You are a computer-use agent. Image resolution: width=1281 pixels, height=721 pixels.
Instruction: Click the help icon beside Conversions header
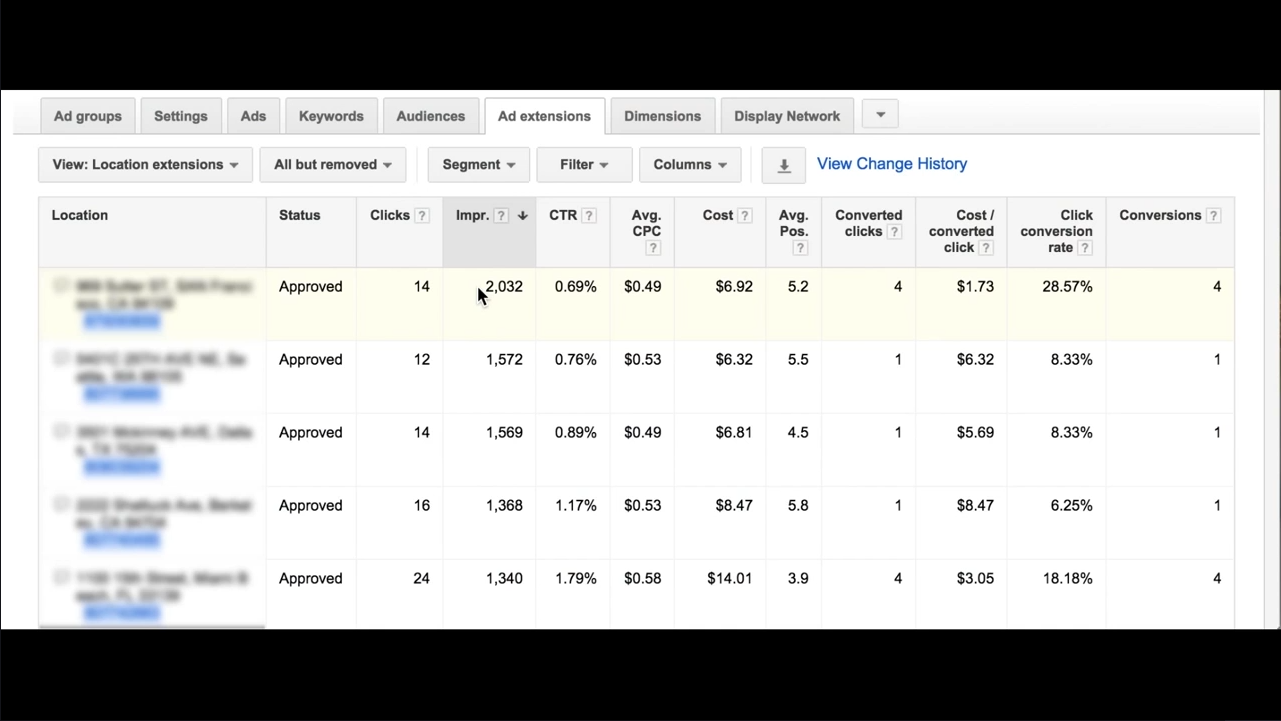click(x=1213, y=216)
